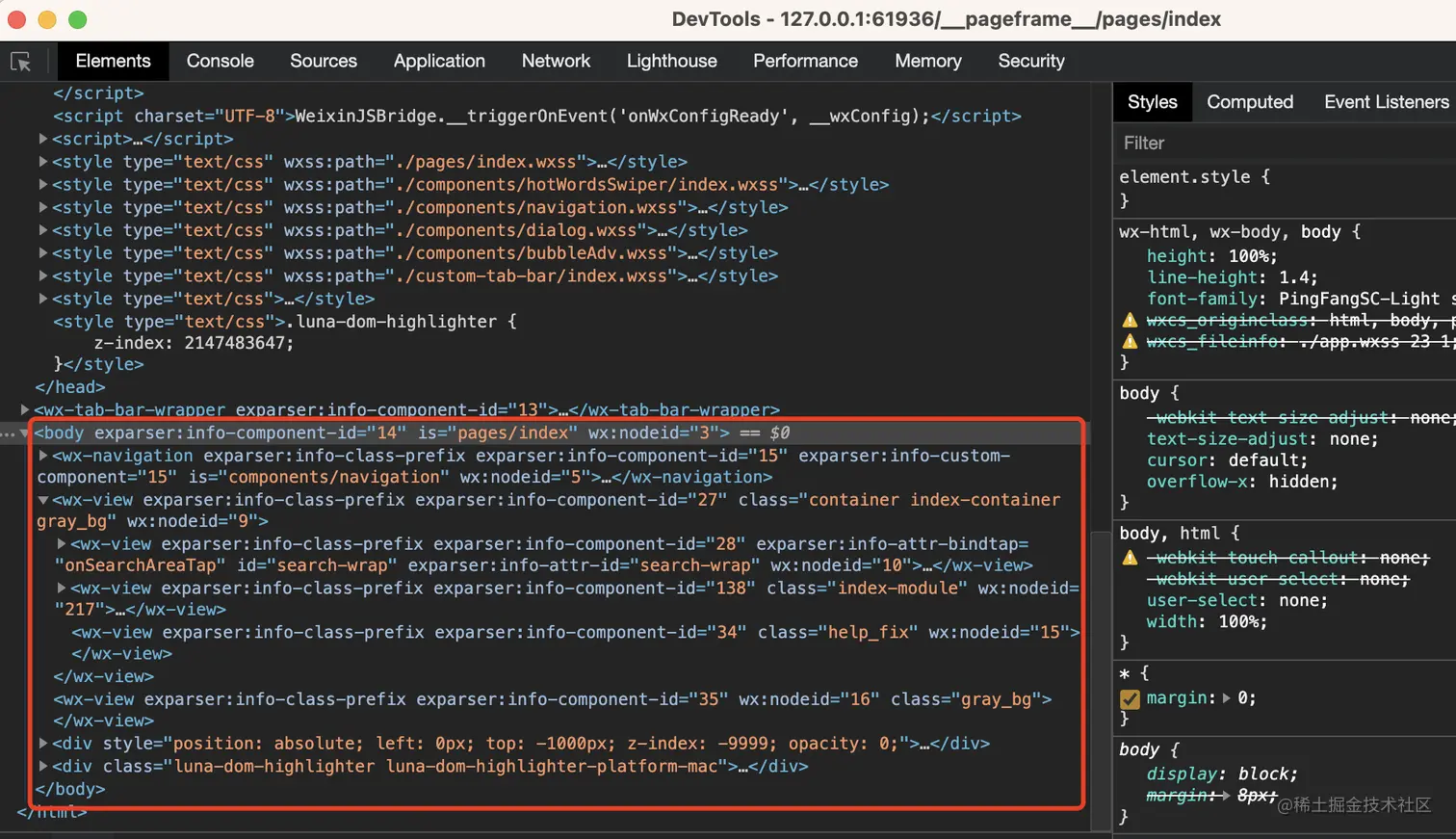Open the Console tab
This screenshot has height=839, width=1456.
[221, 62]
